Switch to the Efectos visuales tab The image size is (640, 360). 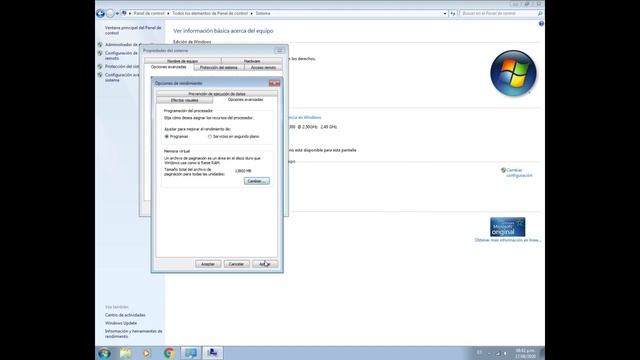[x=184, y=100]
